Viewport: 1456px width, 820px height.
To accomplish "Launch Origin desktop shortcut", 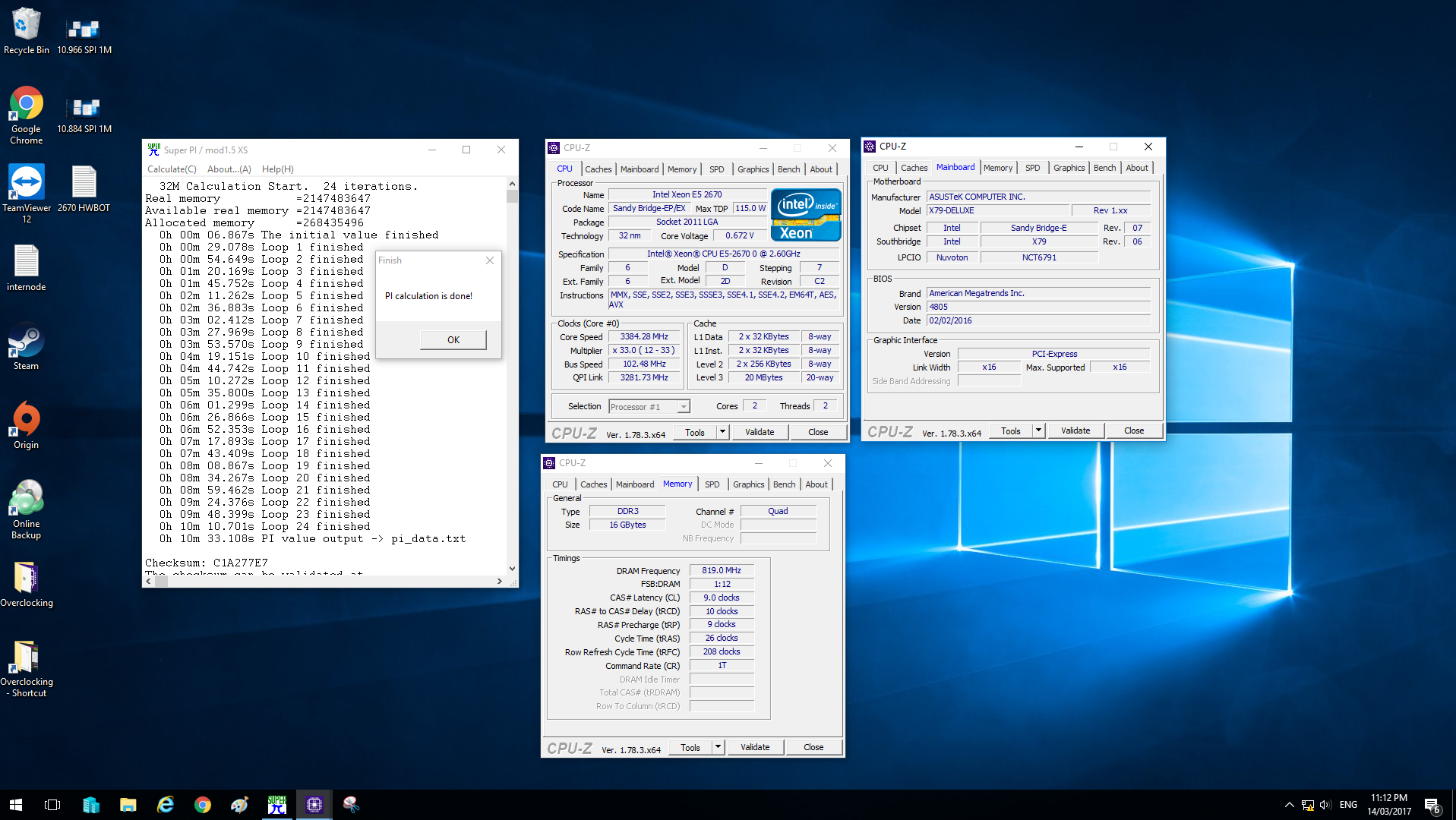I will (26, 426).
